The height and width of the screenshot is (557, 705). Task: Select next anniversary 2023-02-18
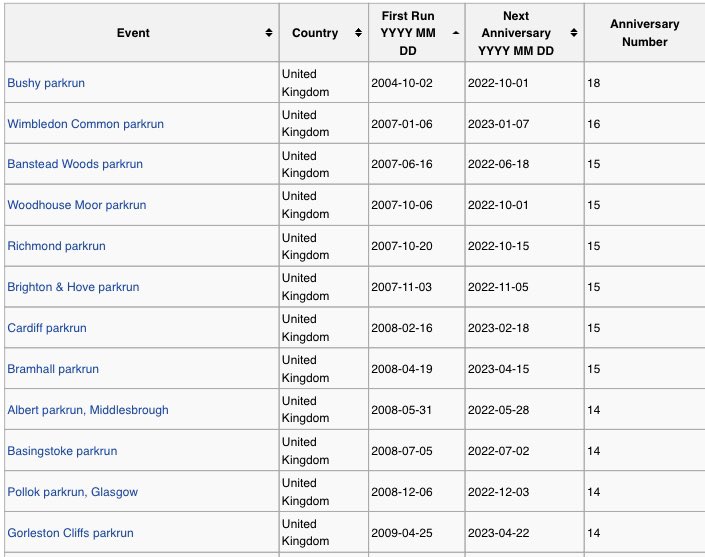[498, 328]
